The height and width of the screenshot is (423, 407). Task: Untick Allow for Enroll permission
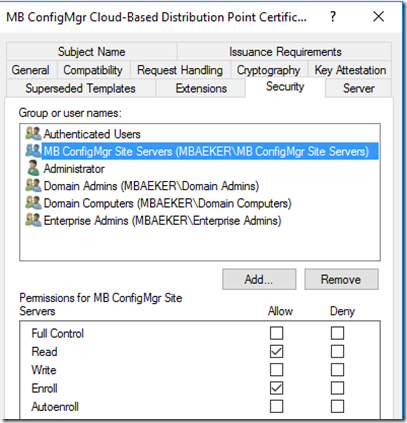[277, 388]
